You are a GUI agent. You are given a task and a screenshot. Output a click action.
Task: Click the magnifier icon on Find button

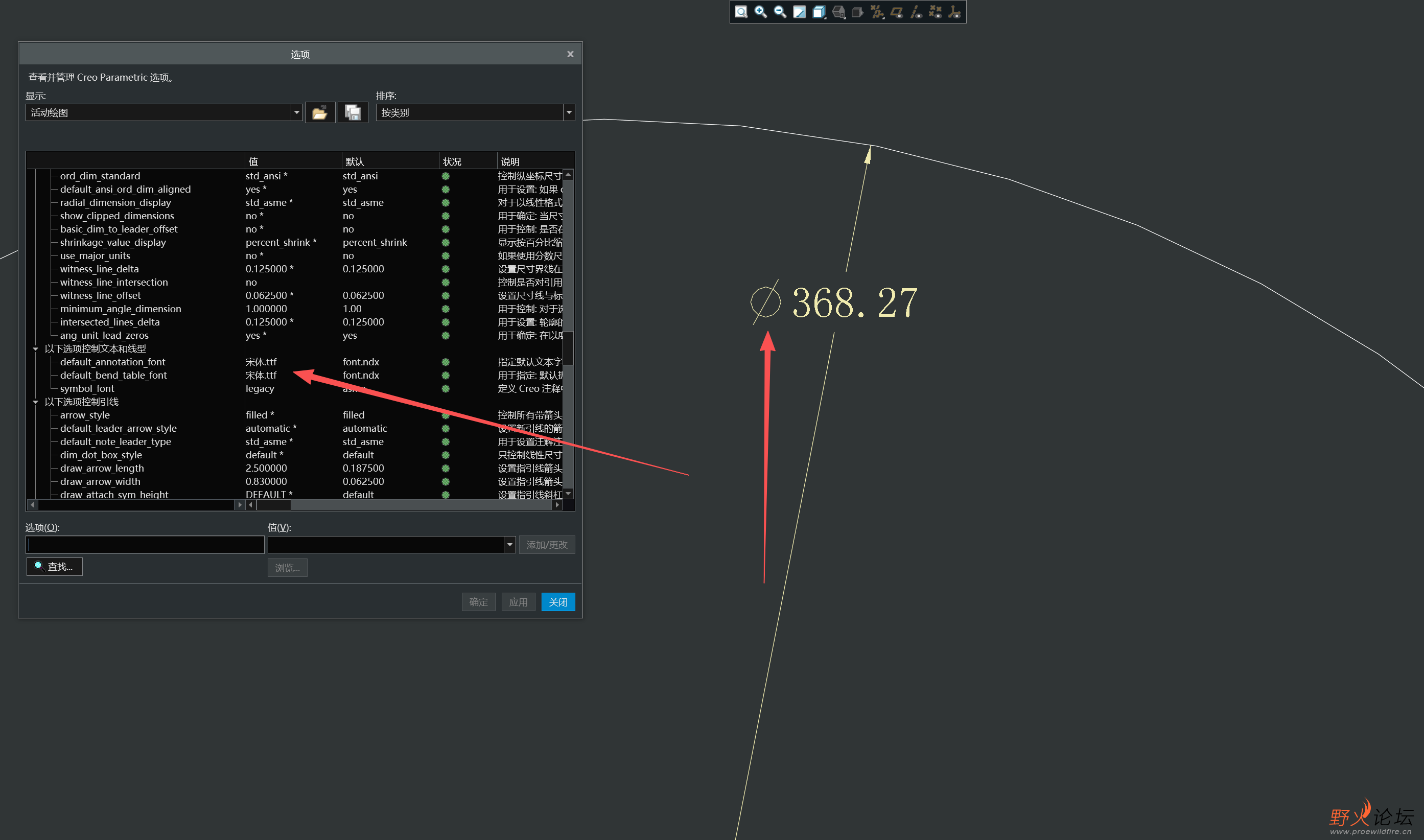click(x=38, y=566)
